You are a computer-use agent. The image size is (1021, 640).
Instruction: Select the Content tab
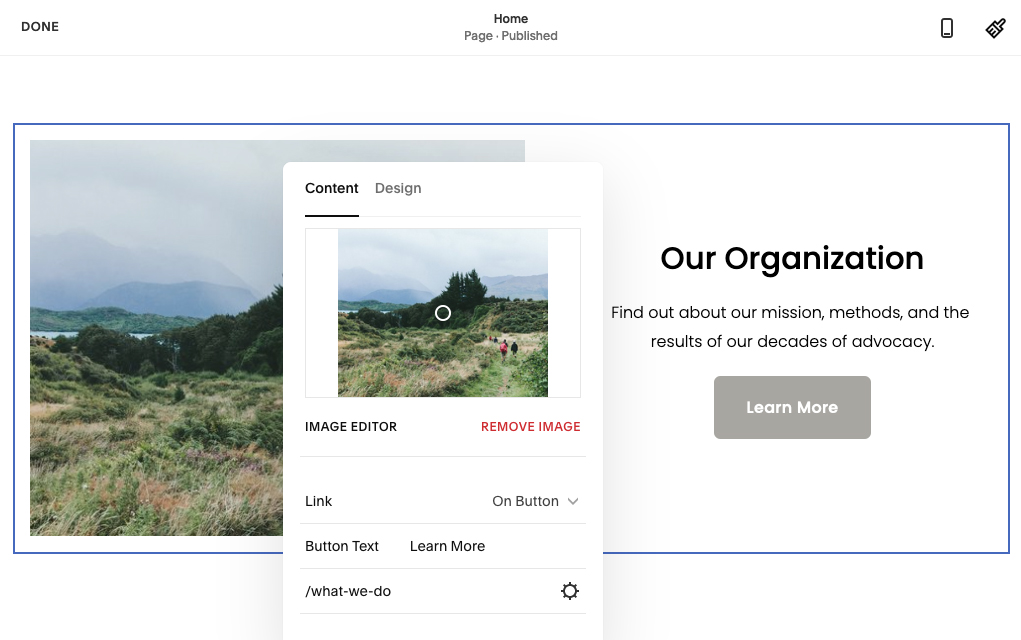click(x=331, y=188)
